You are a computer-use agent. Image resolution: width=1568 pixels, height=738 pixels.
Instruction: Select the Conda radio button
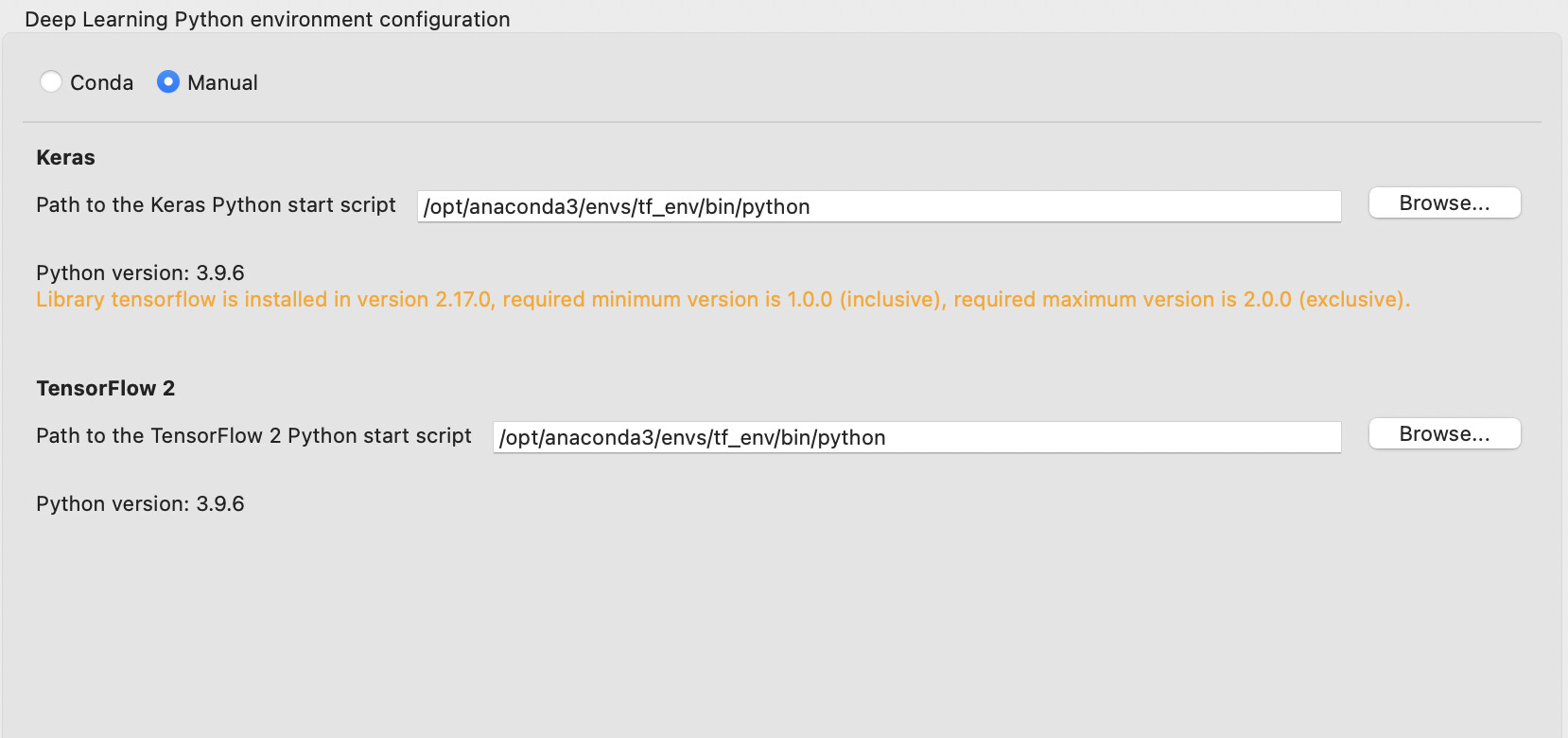[51, 82]
